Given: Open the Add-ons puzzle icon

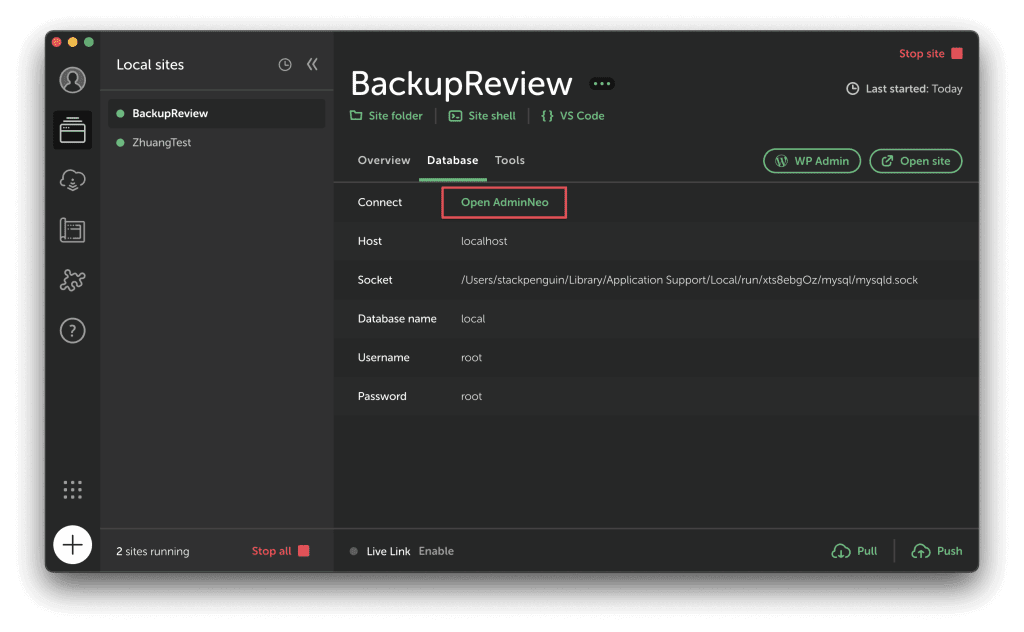Looking at the screenshot, I should click(72, 281).
